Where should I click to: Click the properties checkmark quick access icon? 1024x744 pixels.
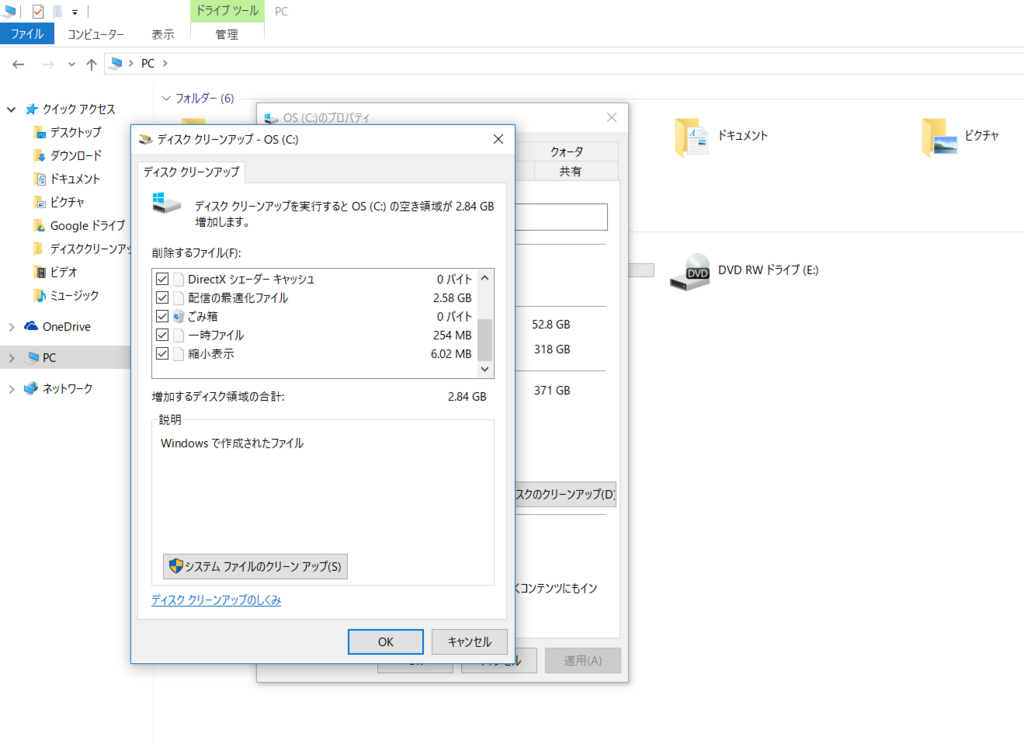pyautogui.click(x=38, y=11)
